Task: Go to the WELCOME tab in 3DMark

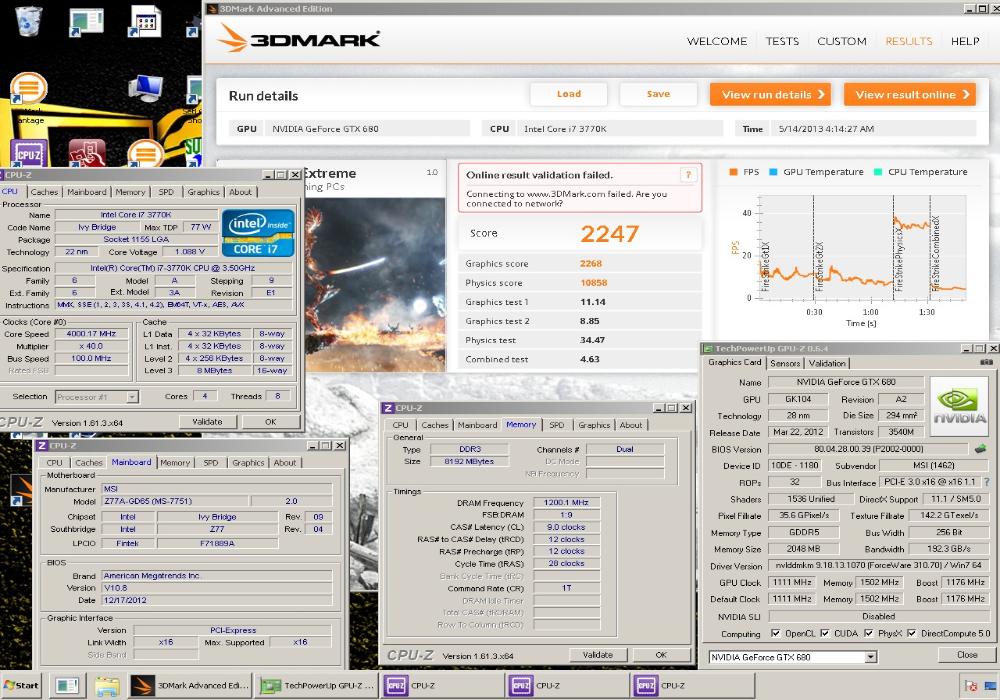Action: 717,41
